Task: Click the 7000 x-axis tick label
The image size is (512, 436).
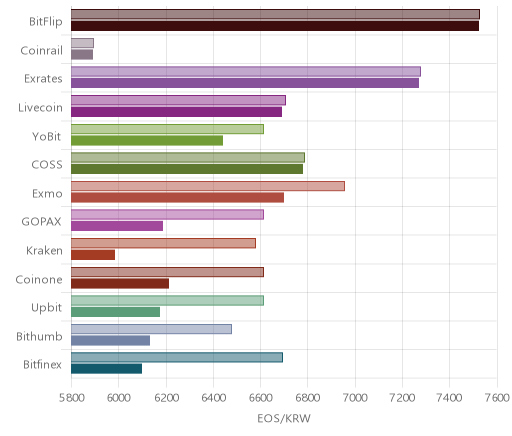Action: click(x=355, y=398)
